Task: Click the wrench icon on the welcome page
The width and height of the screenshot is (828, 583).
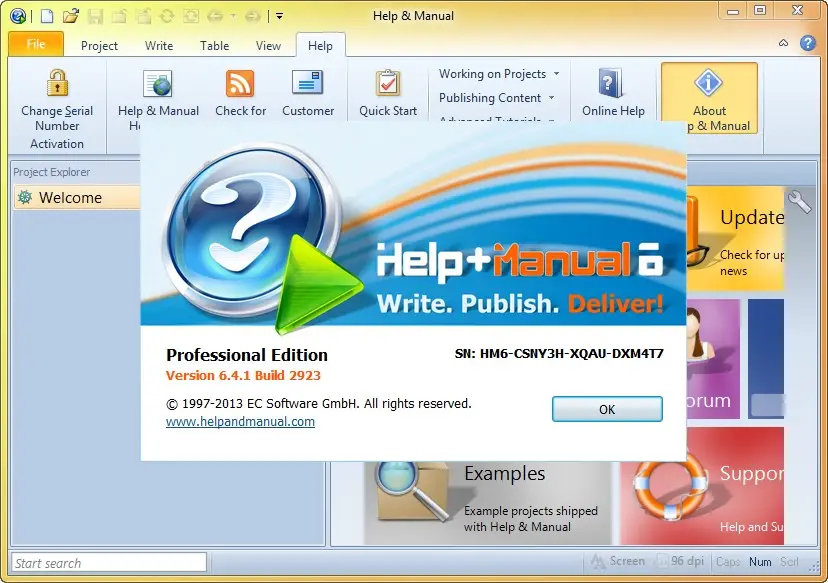Action: coord(799,202)
